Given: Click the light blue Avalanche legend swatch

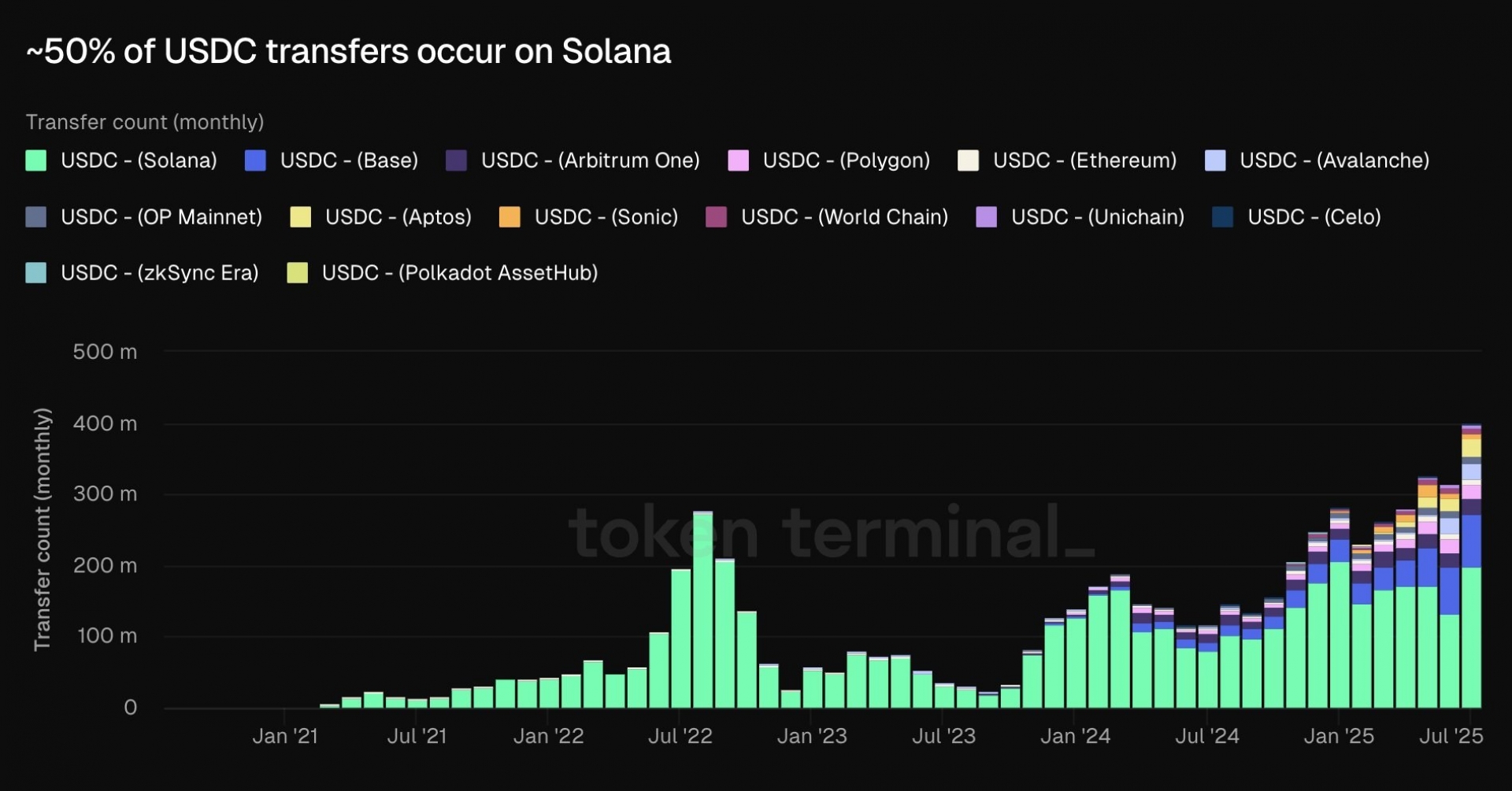Looking at the screenshot, I should pos(1215,161).
